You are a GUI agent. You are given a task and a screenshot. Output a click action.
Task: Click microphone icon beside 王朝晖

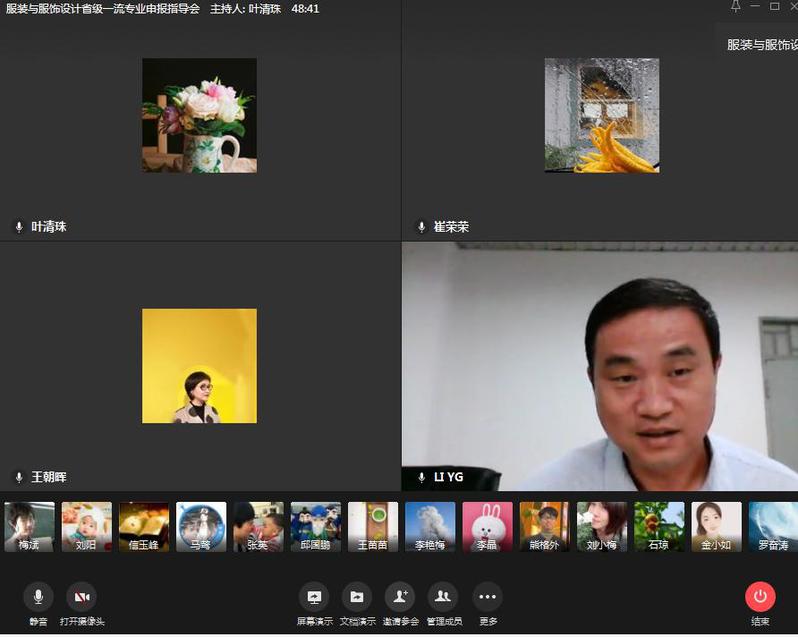(19, 477)
